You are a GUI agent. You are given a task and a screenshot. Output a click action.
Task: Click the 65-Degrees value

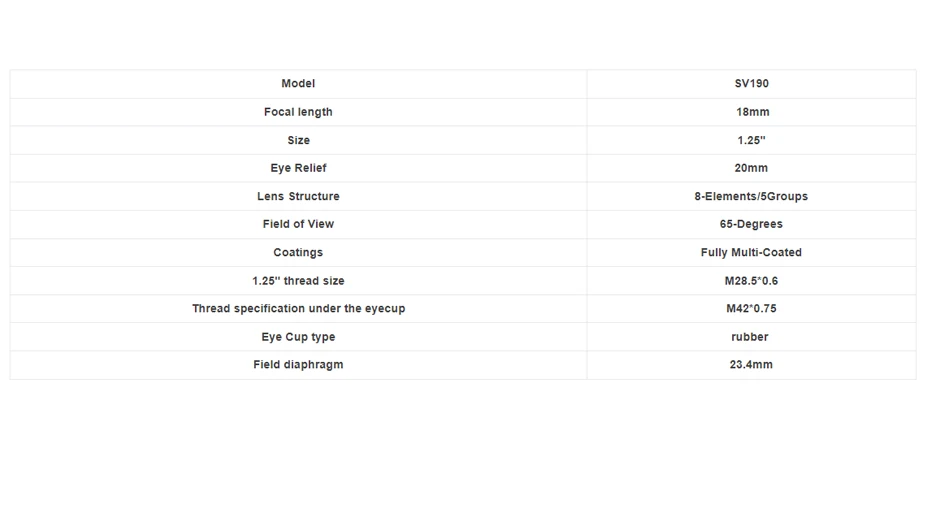pyautogui.click(x=751, y=224)
